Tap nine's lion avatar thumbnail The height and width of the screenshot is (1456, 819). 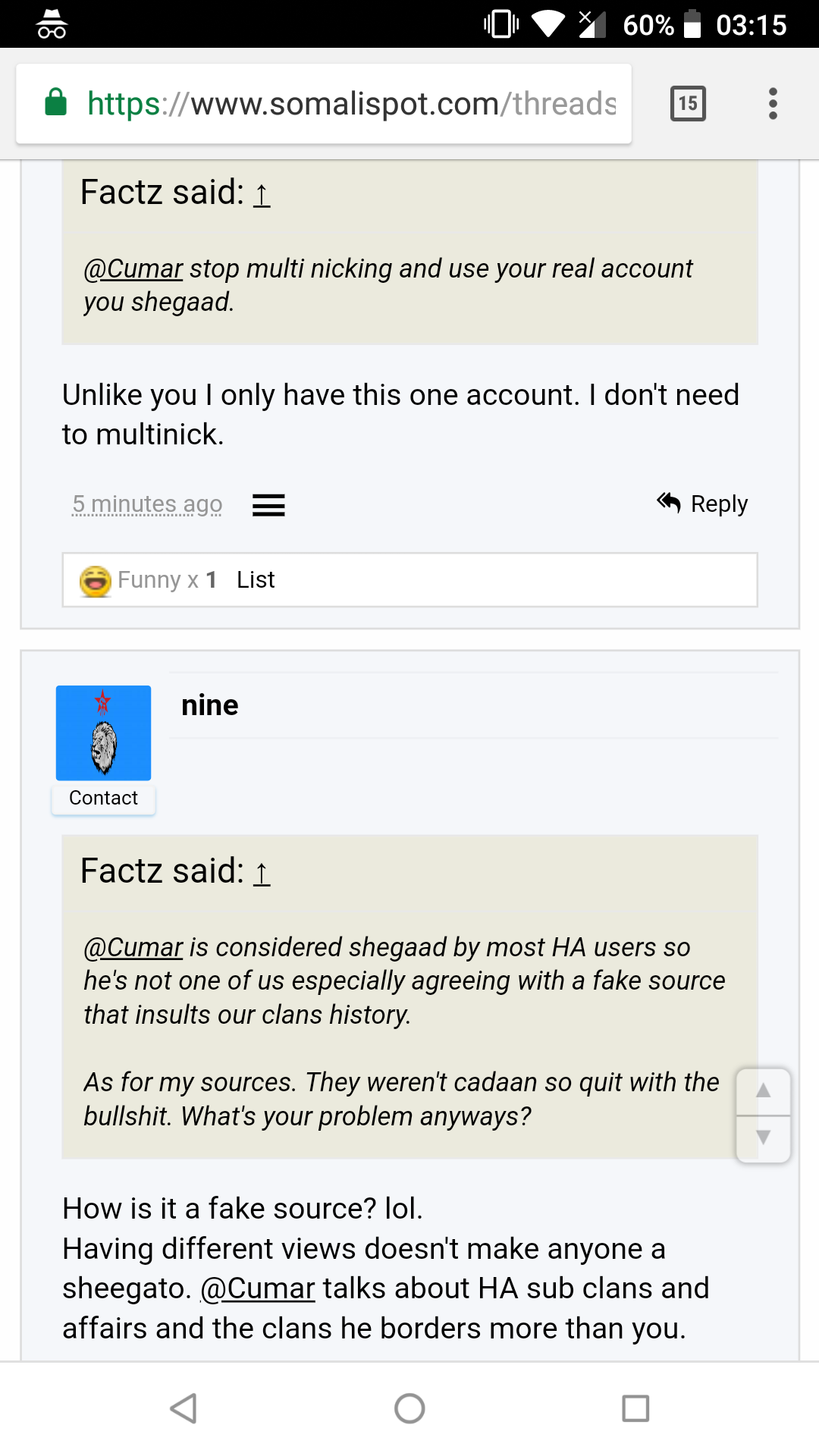point(104,733)
